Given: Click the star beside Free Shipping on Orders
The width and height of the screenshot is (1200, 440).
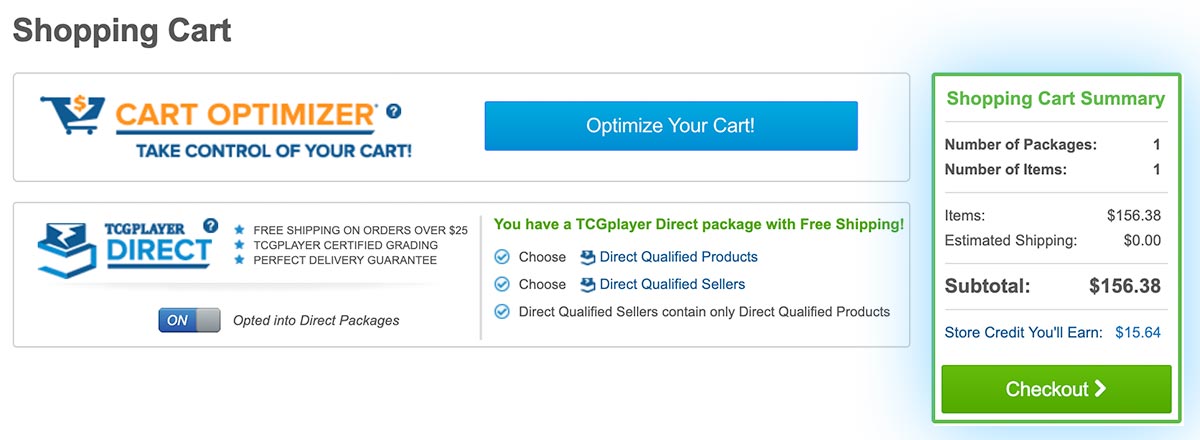Looking at the screenshot, I should pos(240,230).
